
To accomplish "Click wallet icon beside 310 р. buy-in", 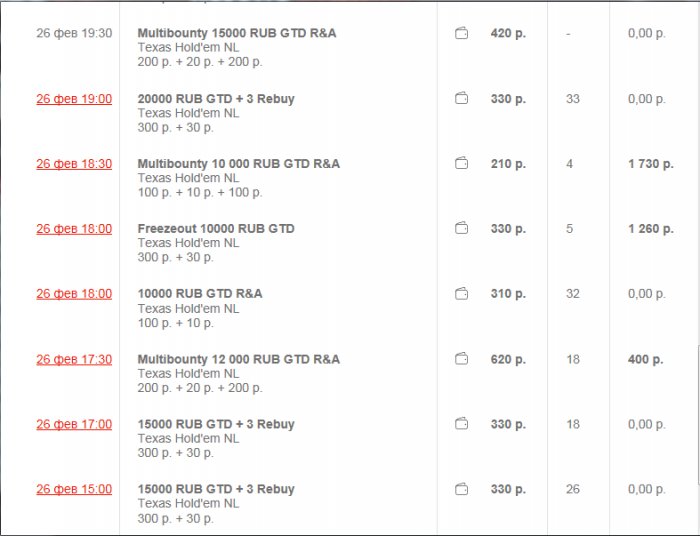I will (461, 294).
